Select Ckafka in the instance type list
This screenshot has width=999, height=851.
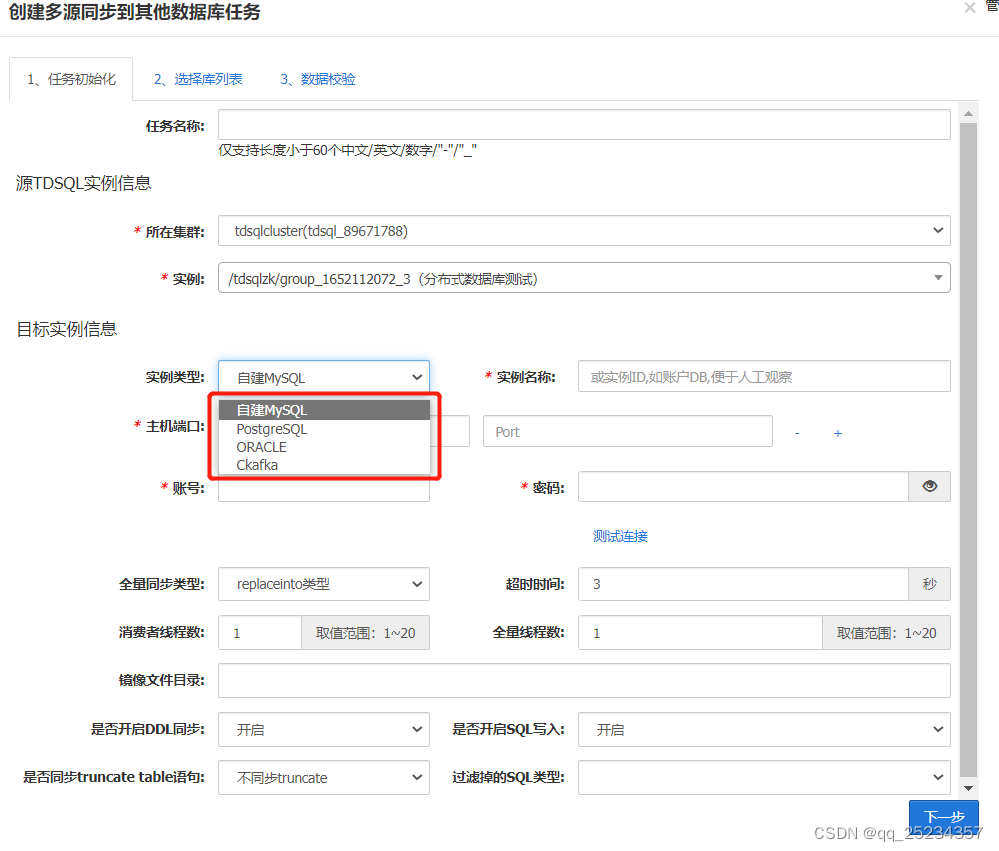point(271,465)
